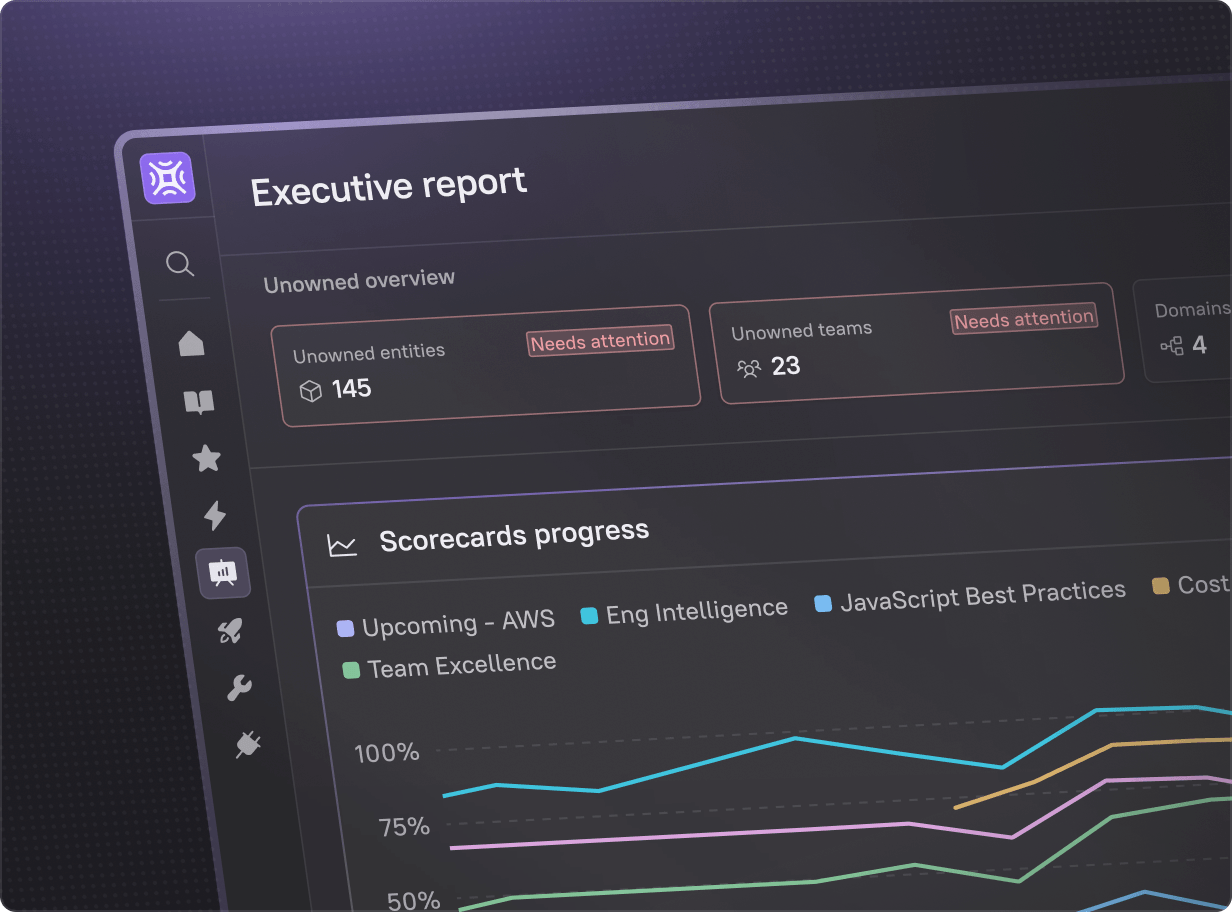Click the Scorecards progress chart icon
The height and width of the screenshot is (912, 1232).
click(x=342, y=545)
